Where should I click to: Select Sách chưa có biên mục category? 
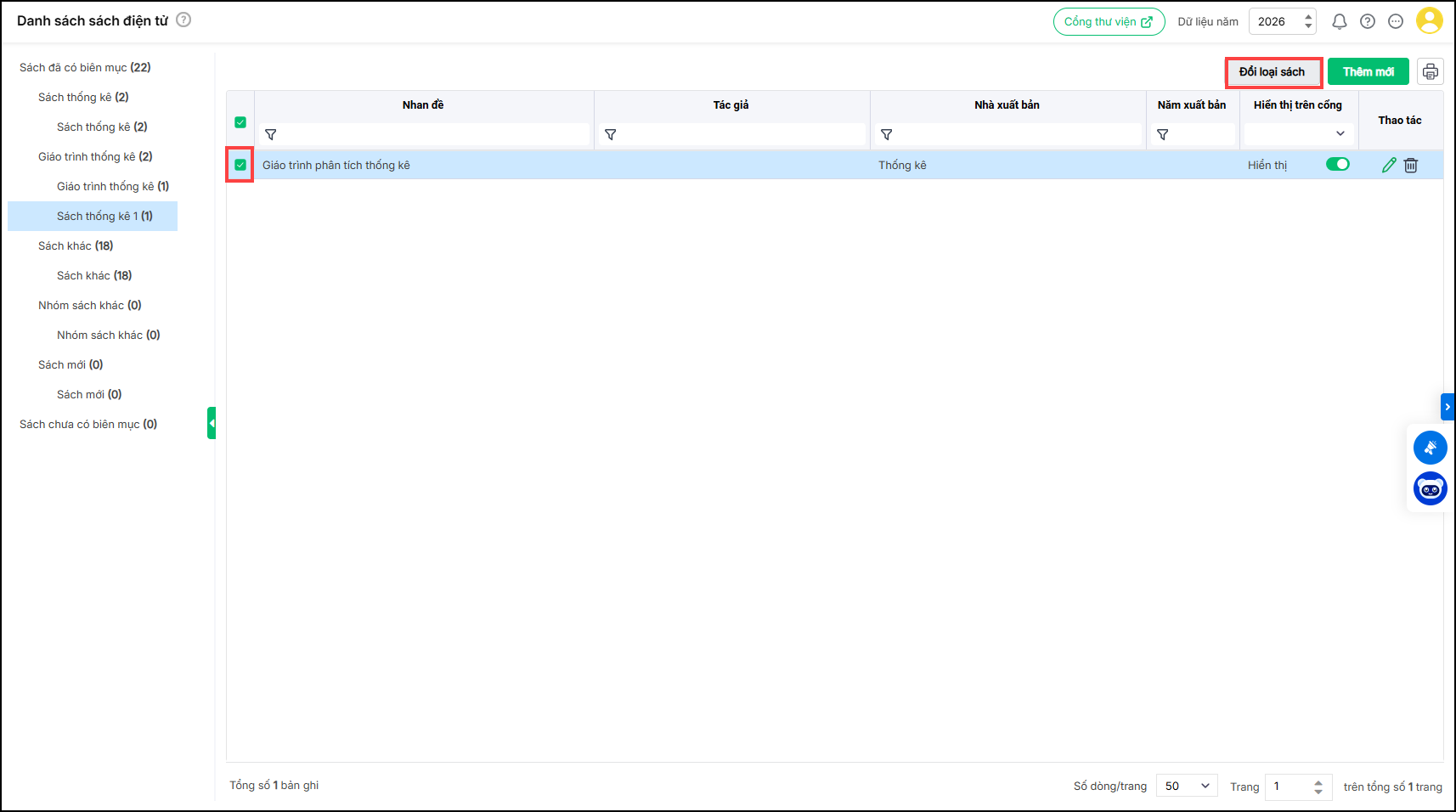[x=88, y=424]
